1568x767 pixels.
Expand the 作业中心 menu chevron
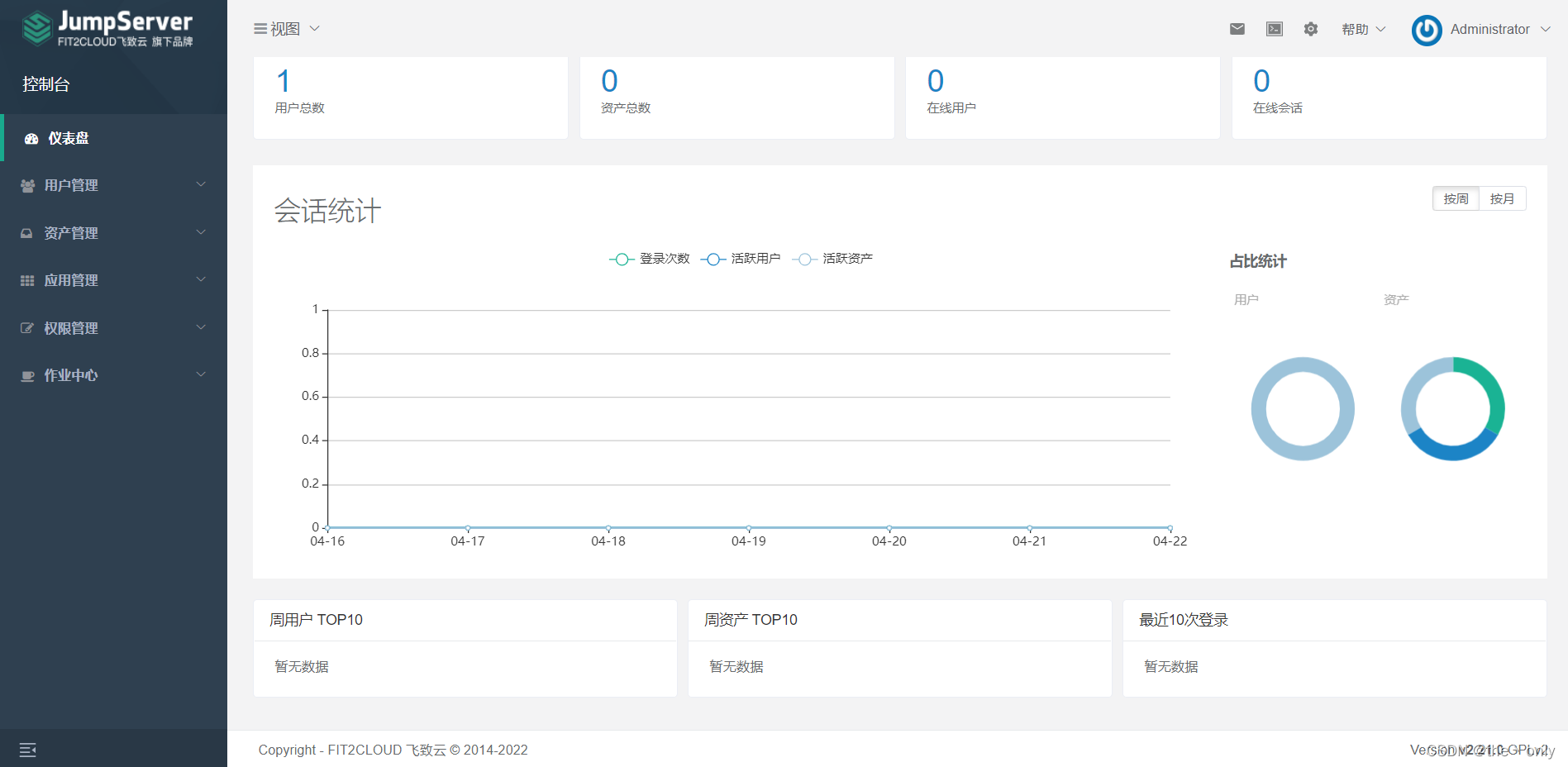point(201,374)
